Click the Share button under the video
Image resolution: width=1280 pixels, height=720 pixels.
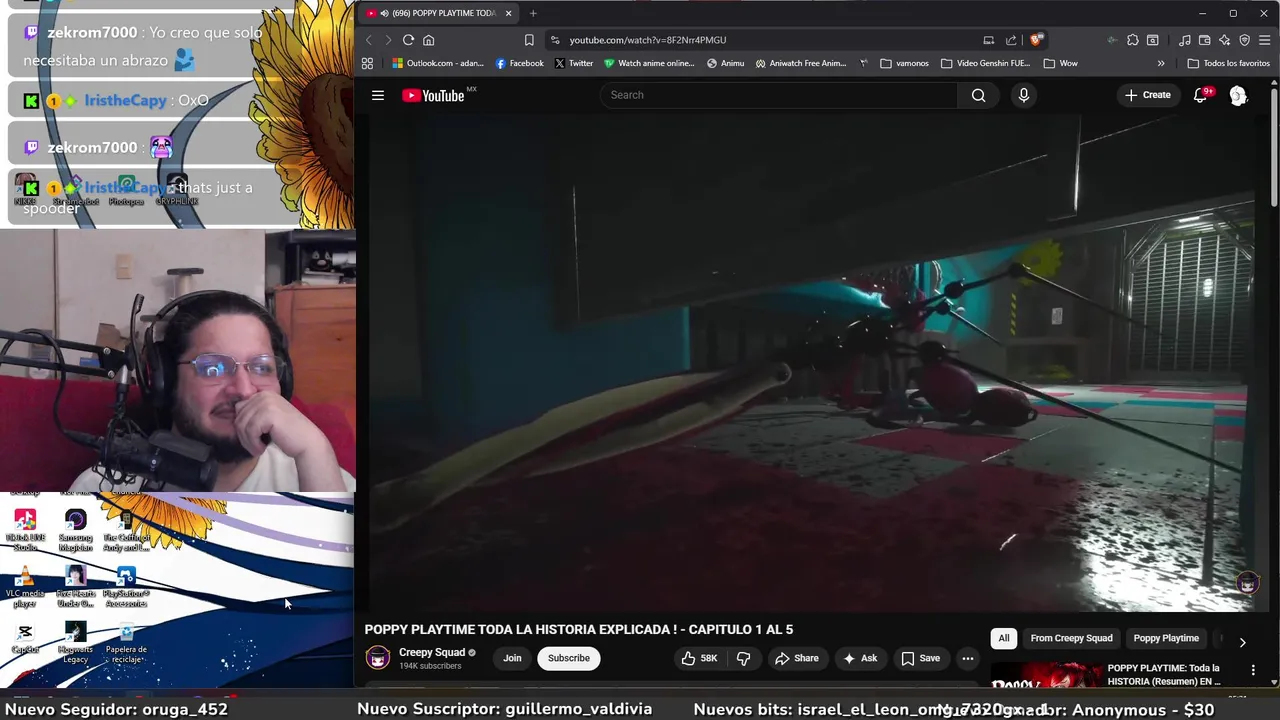pyautogui.click(x=796, y=658)
